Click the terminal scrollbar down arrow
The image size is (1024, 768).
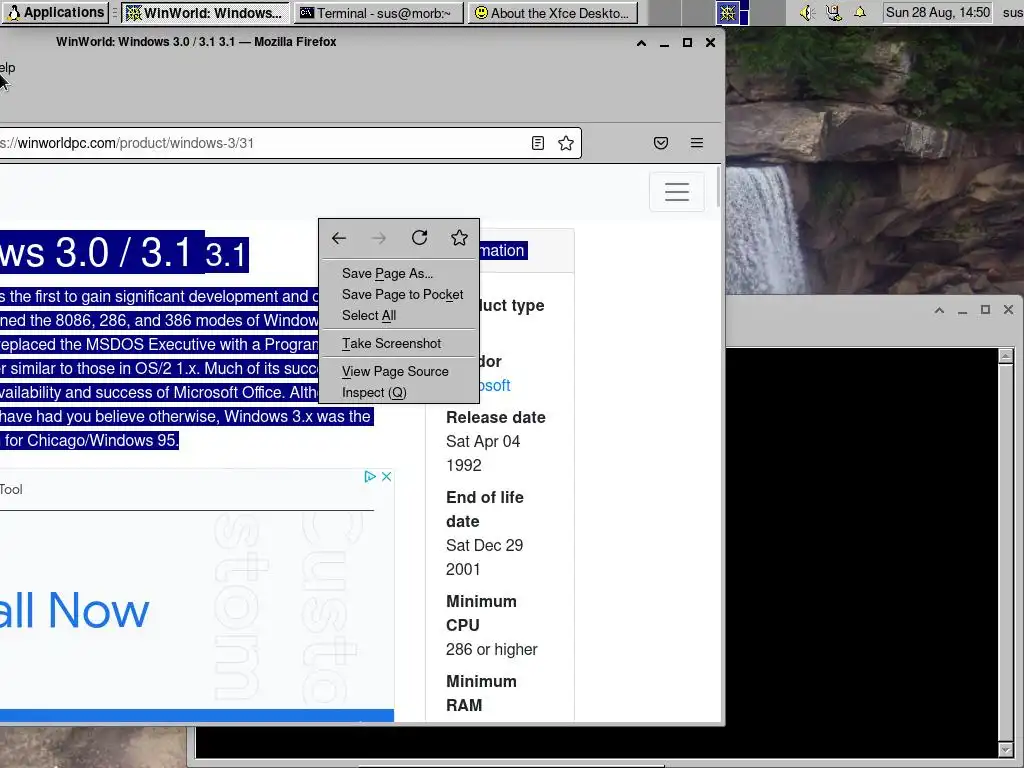1006,749
